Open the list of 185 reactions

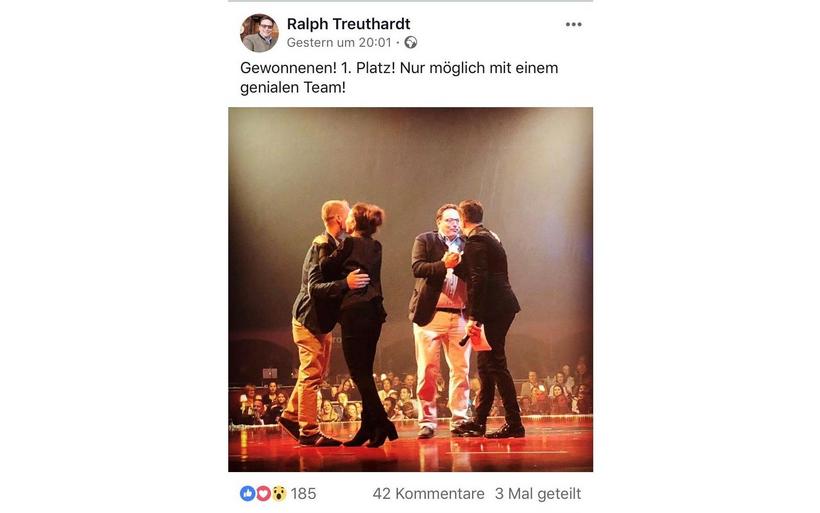303,494
